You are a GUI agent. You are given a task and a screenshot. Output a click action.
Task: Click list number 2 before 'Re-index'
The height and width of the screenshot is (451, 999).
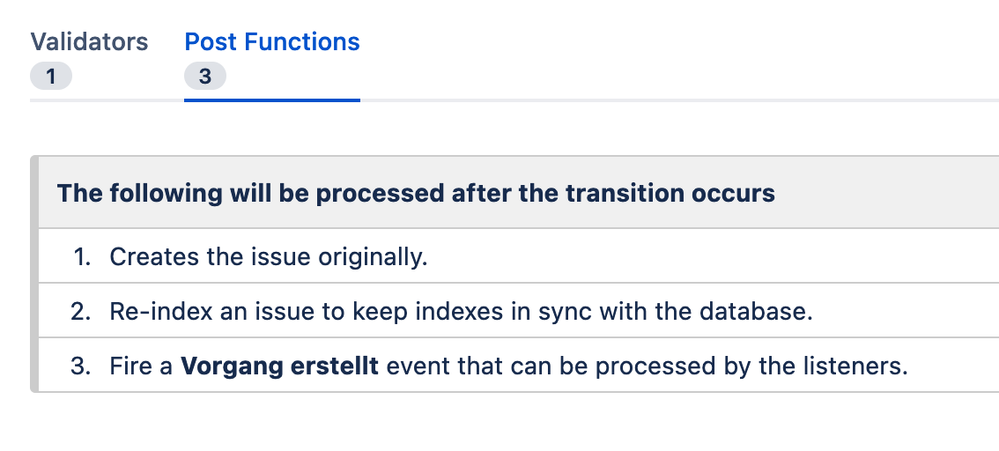coord(81,311)
